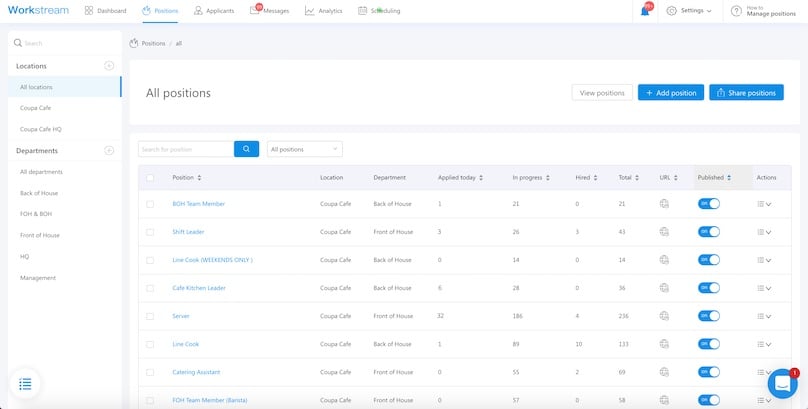808x409 pixels.
Task: Open the chat support bubble
Action: pos(782,383)
